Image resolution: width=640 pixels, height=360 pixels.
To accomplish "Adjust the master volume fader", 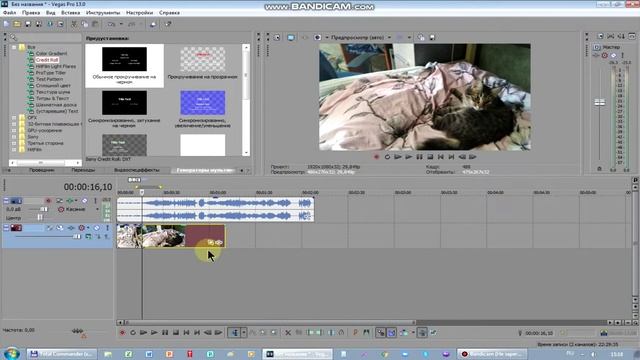I will click(x=600, y=102).
